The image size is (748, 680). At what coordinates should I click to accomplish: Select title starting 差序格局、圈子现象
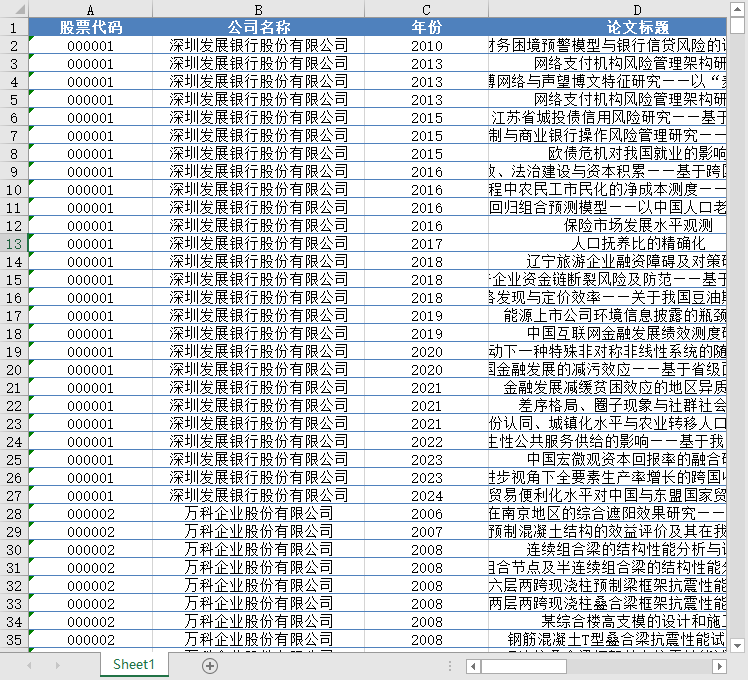click(x=607, y=406)
